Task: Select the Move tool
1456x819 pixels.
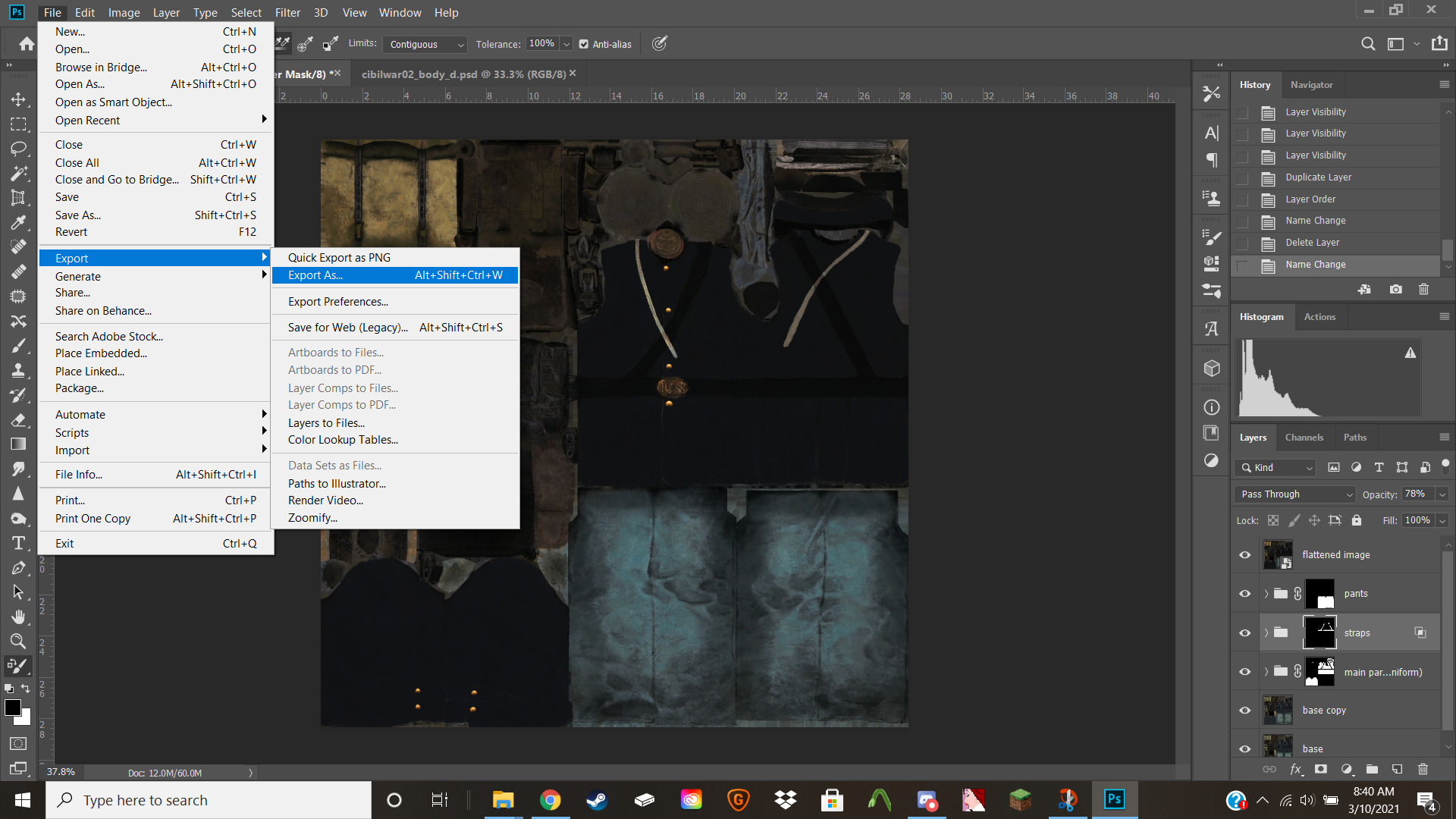Action: (18, 99)
